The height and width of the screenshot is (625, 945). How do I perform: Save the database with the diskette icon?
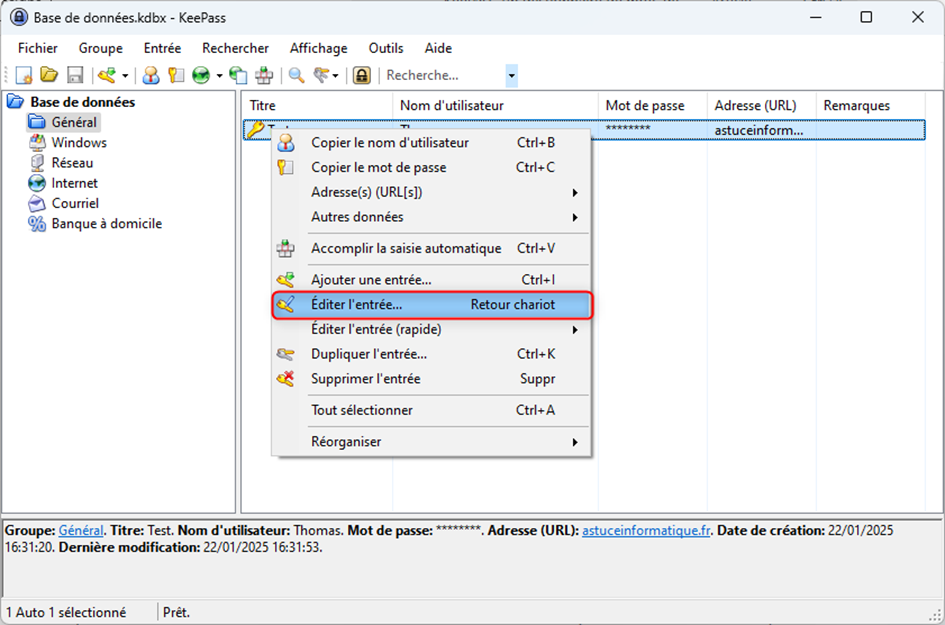(75, 75)
